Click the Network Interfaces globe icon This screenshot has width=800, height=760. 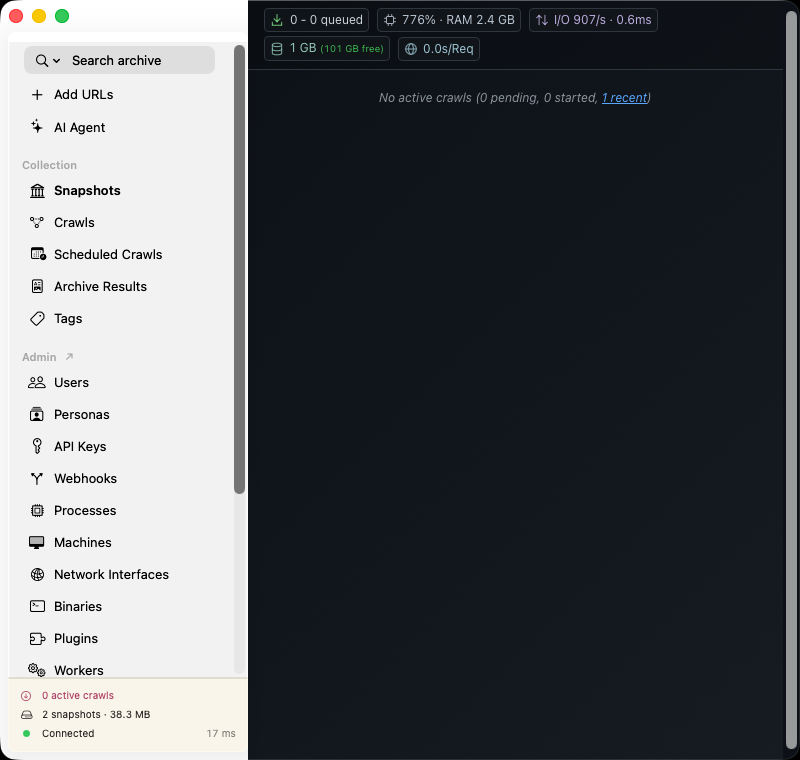pyautogui.click(x=37, y=574)
